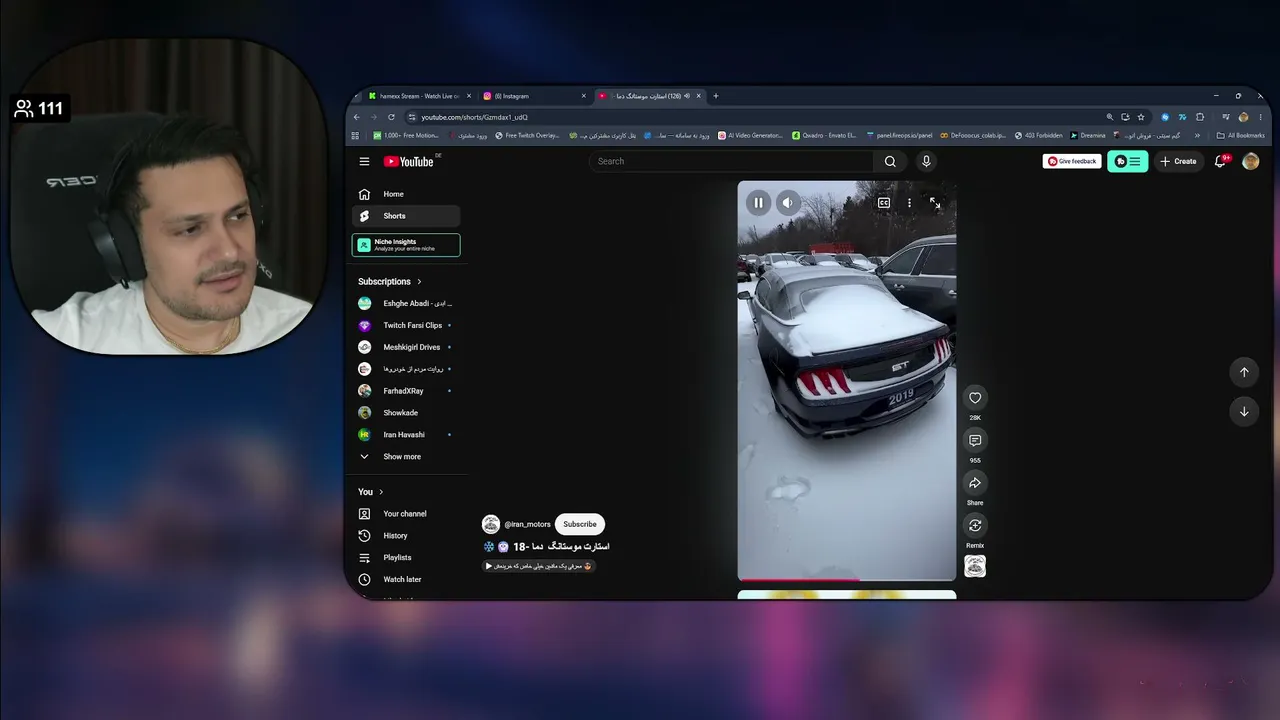Viewport: 1280px width, 720px height.
Task: Open the Chrome three-dot menu
Action: tap(1260, 117)
